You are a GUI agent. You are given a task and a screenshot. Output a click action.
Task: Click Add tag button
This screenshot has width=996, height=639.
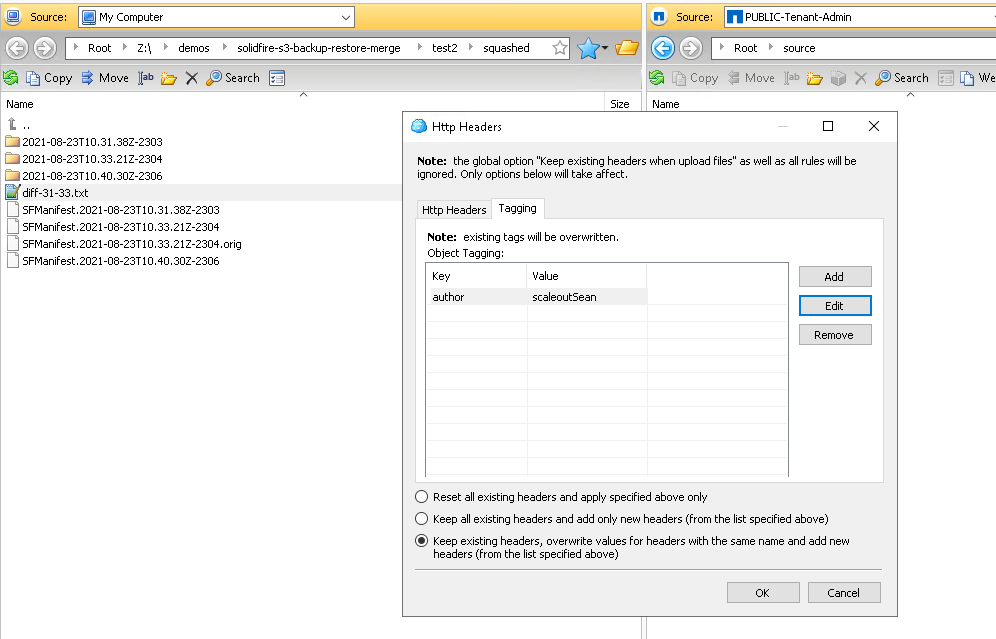(835, 277)
